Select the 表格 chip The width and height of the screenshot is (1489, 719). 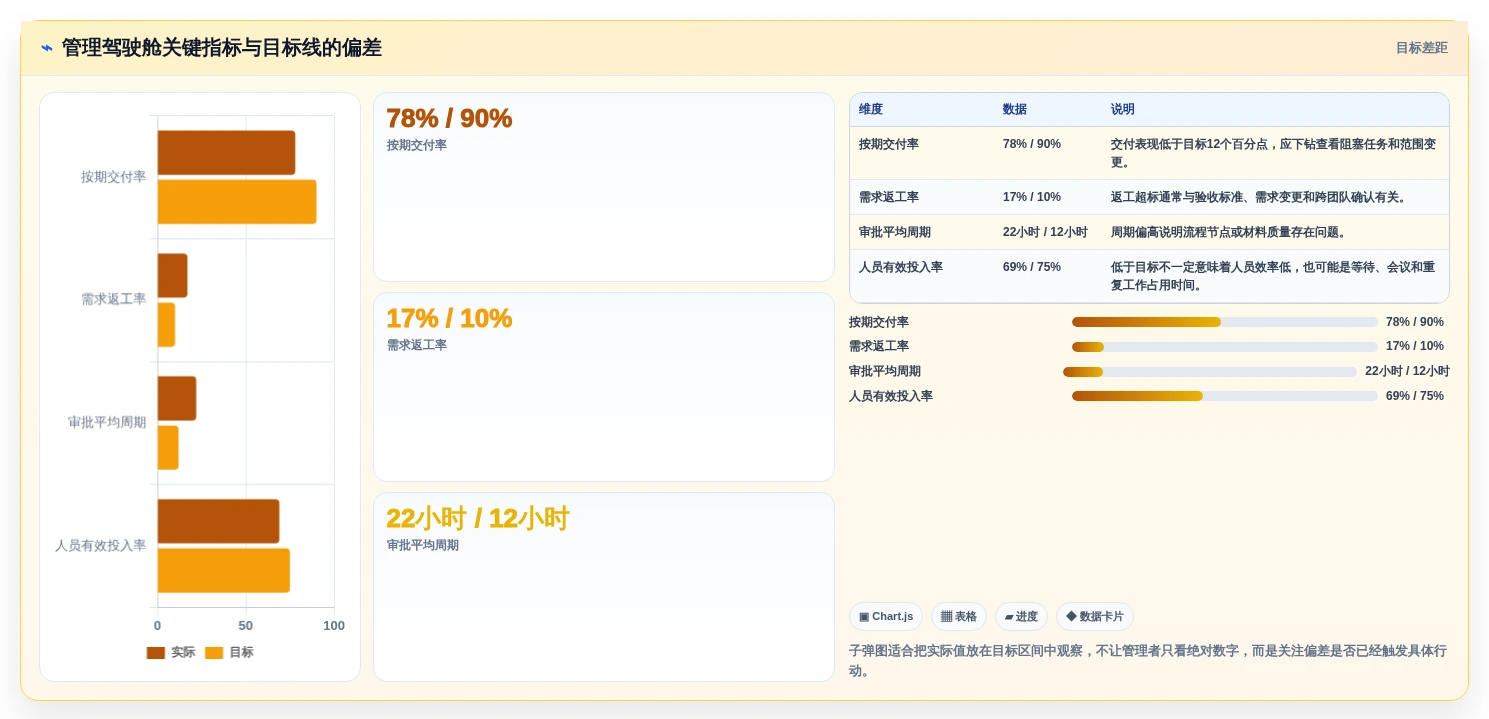958,617
